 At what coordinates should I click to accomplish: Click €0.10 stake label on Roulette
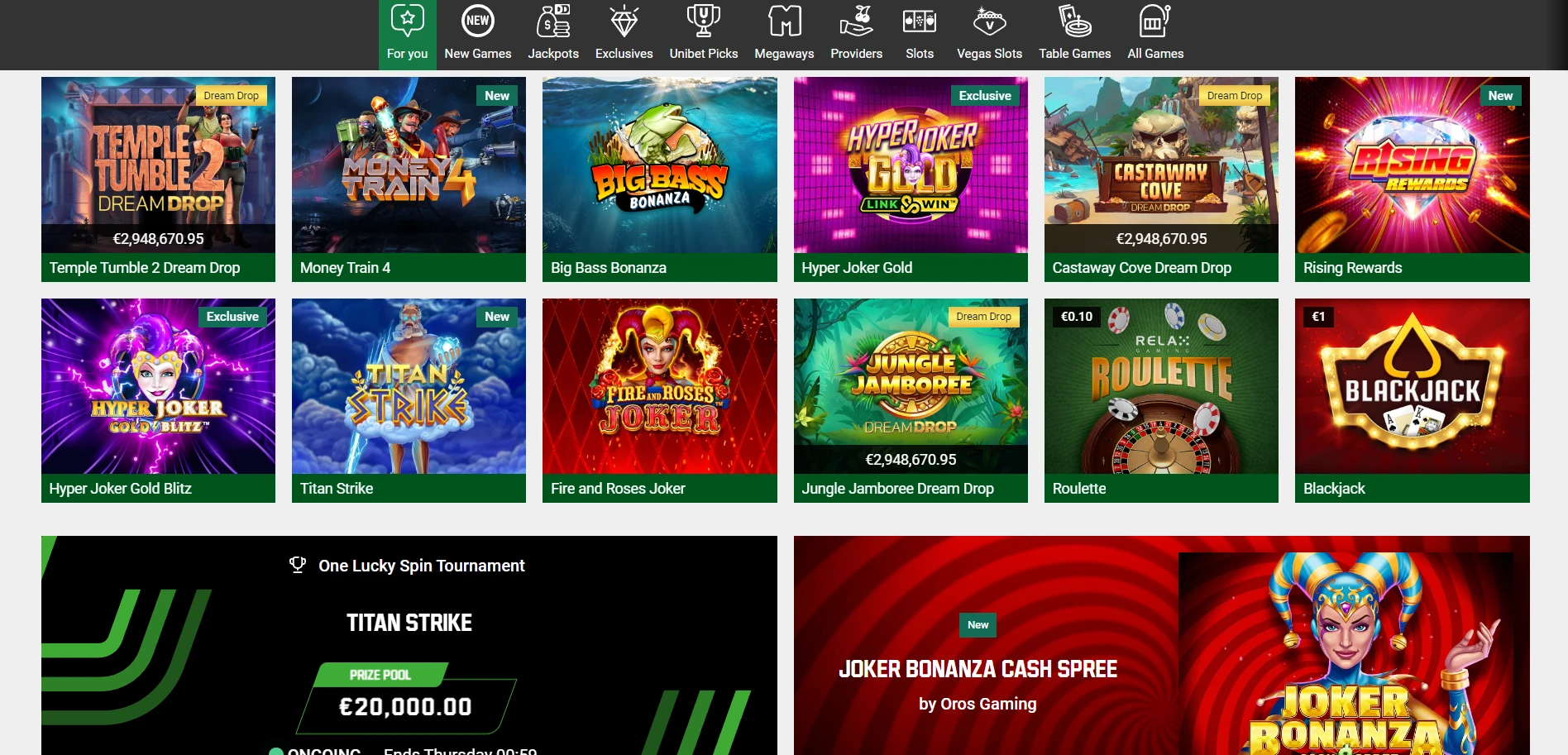pos(1077,317)
